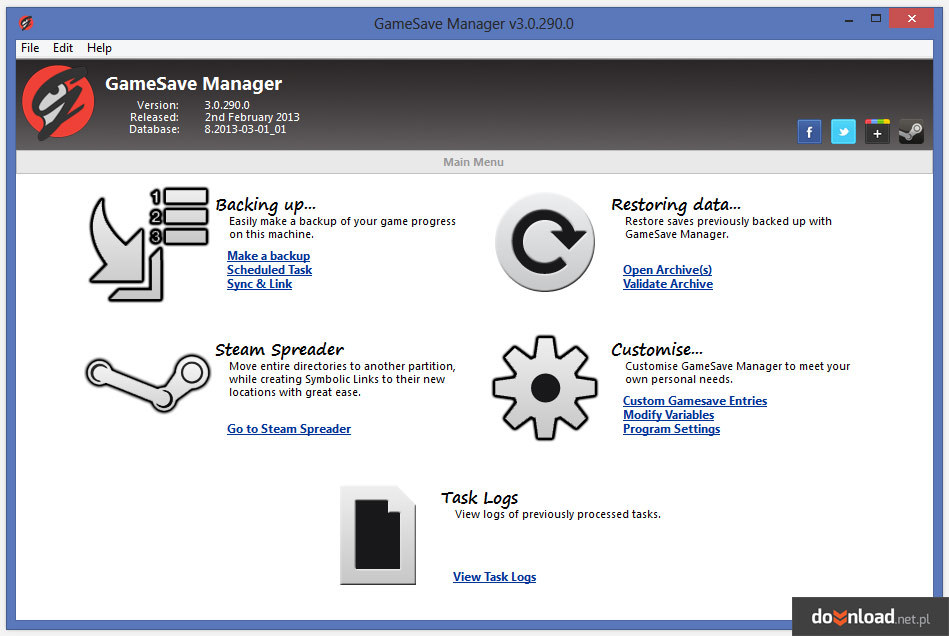Open the File menu
Screen dimensions: 949x636
point(30,48)
